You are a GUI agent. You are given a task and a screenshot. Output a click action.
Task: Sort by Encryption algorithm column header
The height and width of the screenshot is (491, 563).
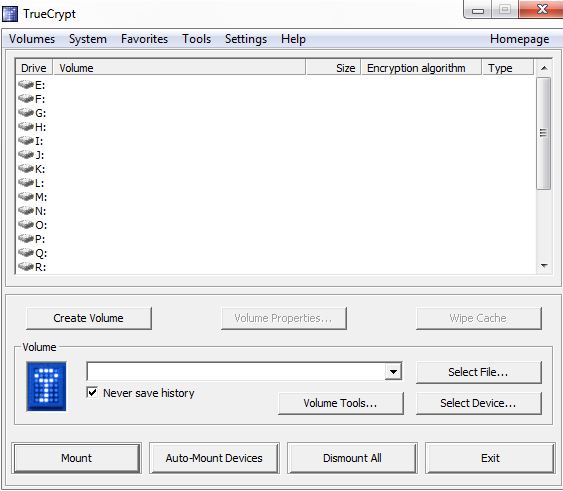421,68
